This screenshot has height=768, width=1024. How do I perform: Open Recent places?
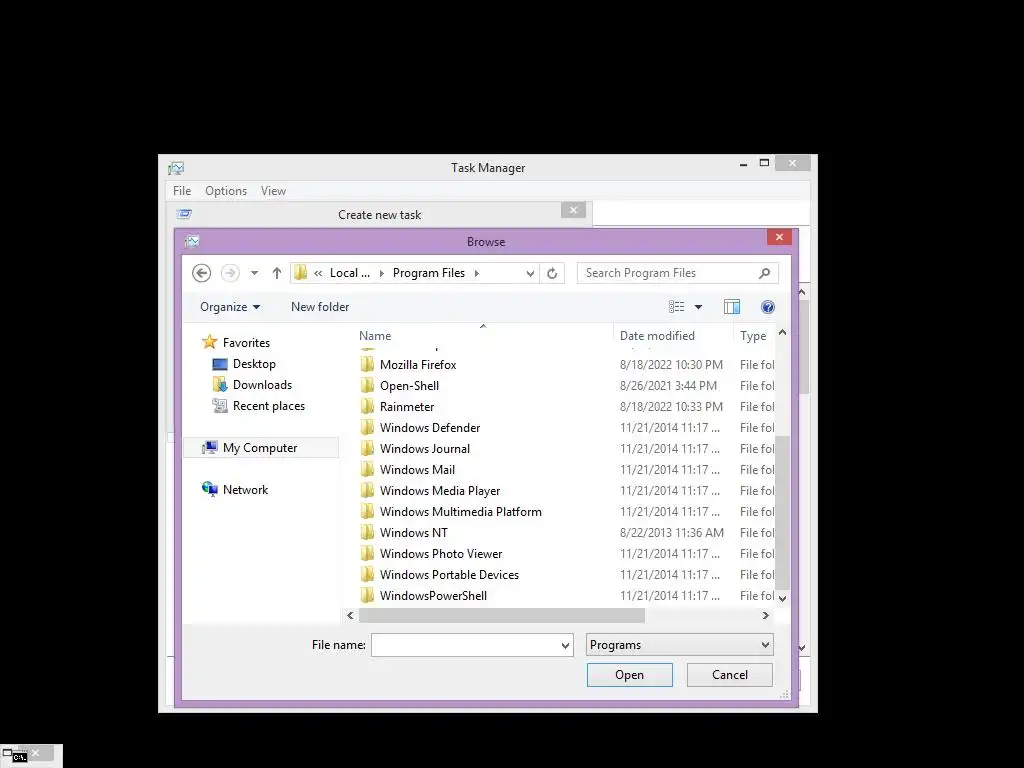tap(268, 406)
